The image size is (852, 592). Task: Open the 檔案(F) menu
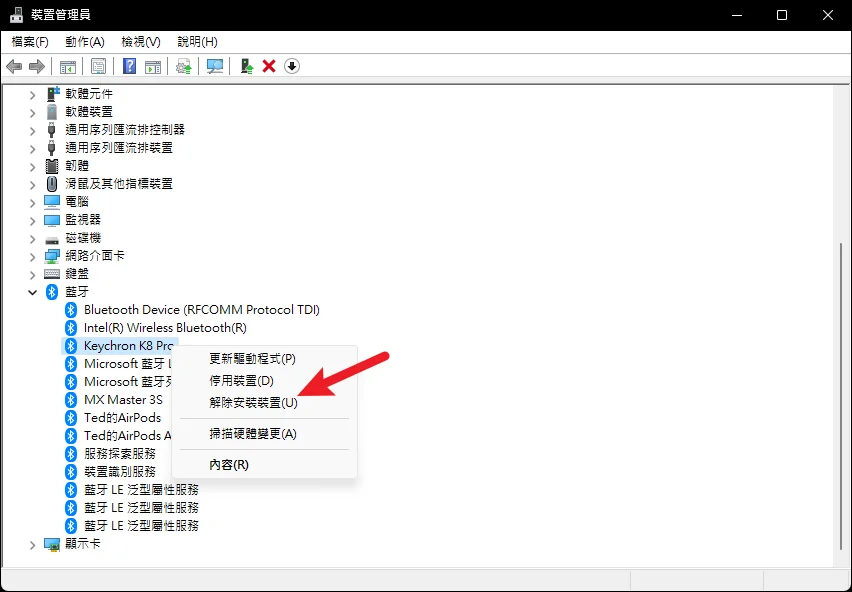point(30,42)
